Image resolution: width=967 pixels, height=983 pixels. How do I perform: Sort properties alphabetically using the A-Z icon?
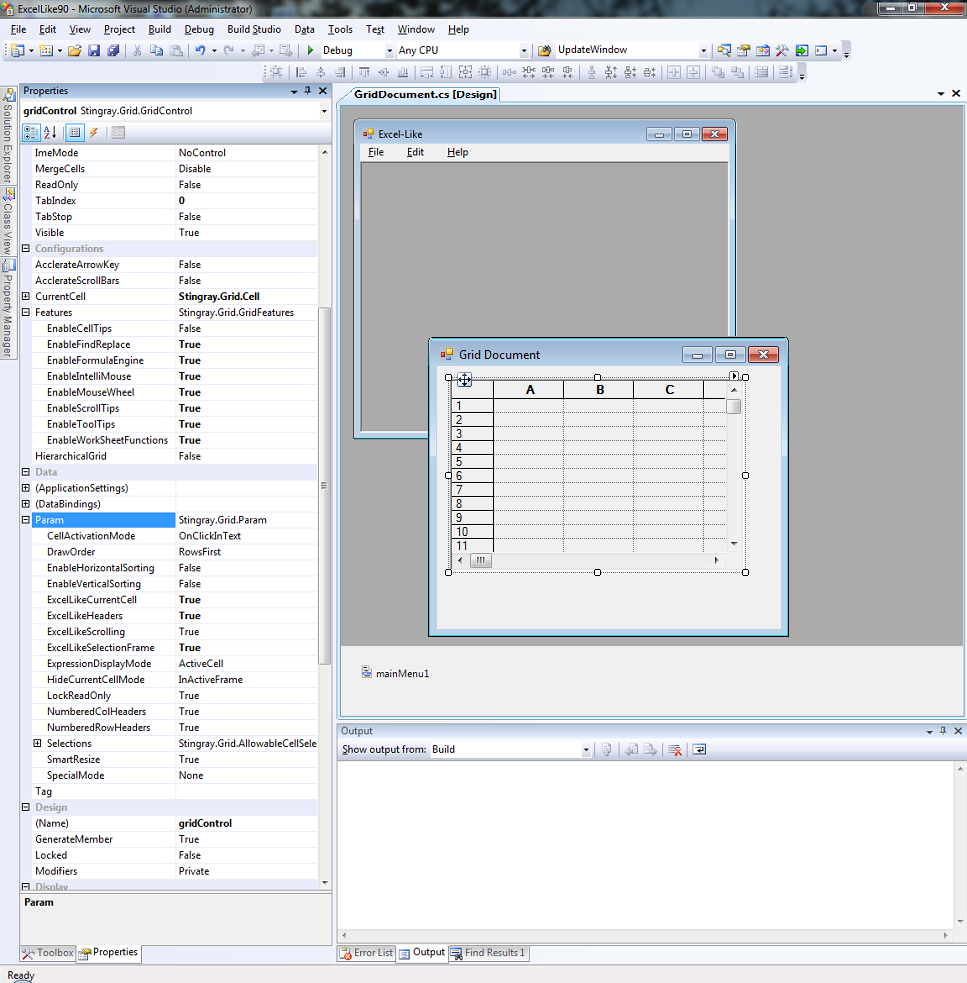point(50,132)
